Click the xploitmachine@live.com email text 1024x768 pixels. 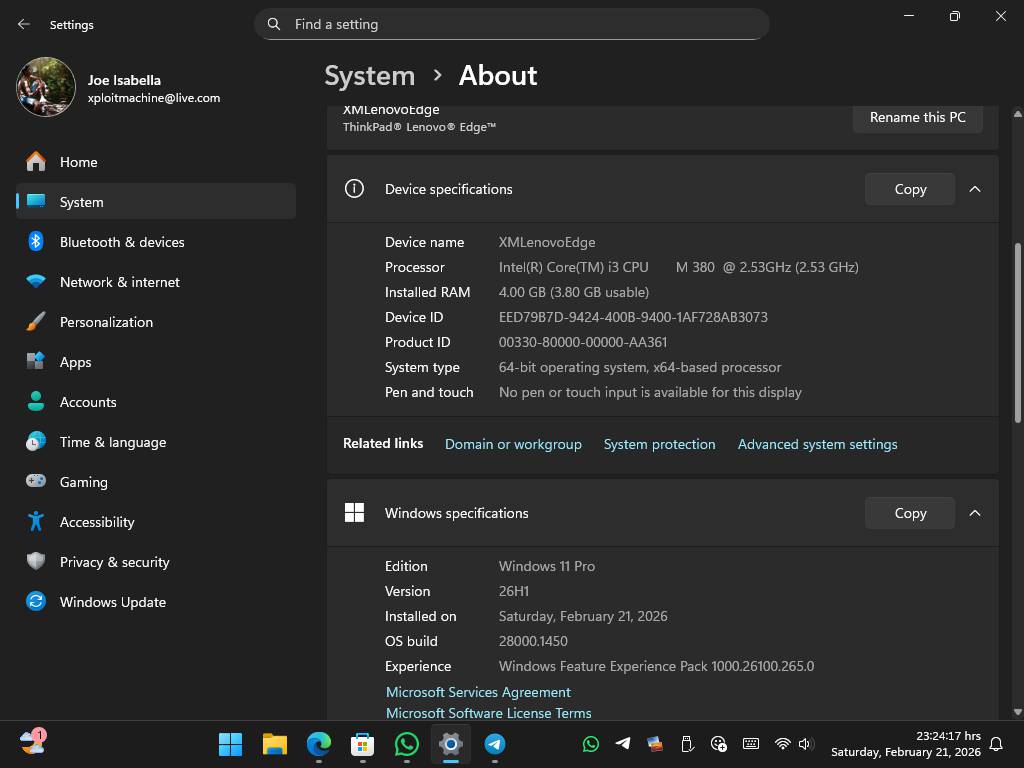153,98
